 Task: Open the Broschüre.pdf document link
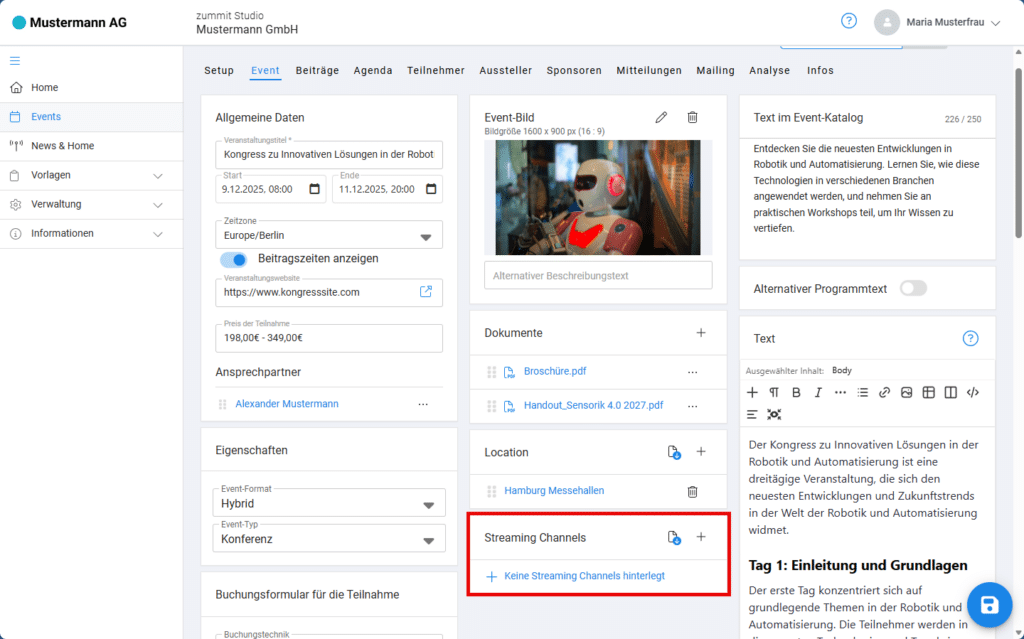click(555, 371)
